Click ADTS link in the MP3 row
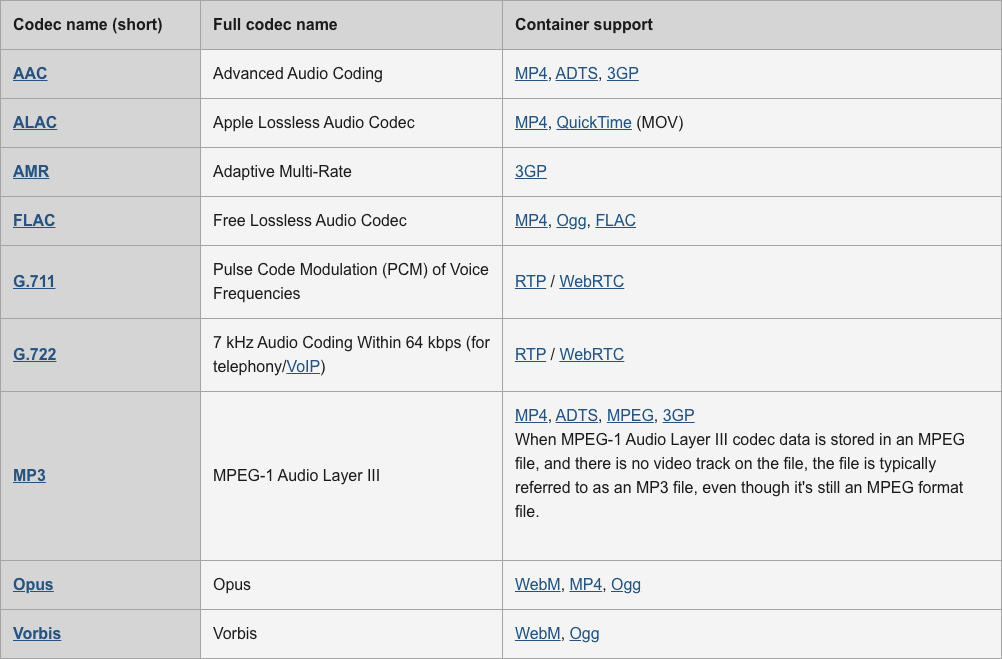Screen dimensions: 1002x659 [576, 415]
